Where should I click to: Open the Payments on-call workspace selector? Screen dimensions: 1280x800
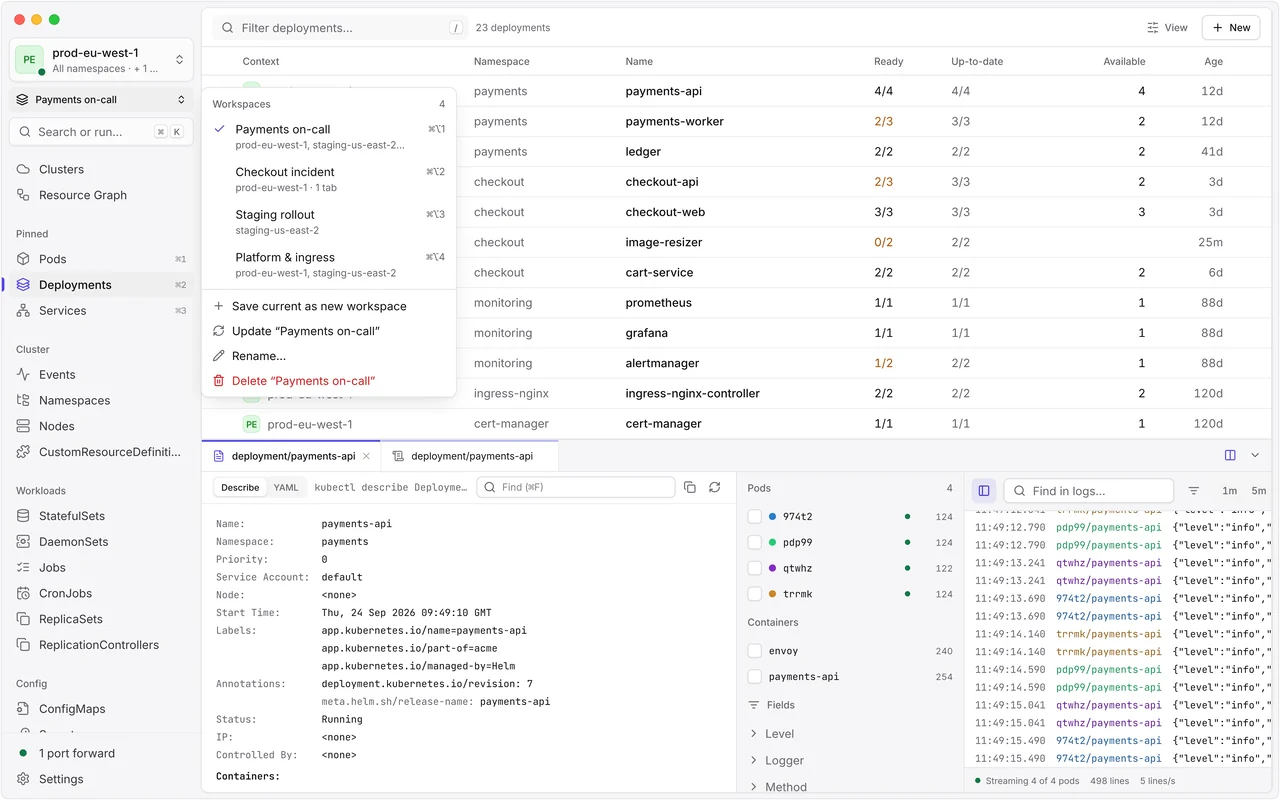coord(101,100)
